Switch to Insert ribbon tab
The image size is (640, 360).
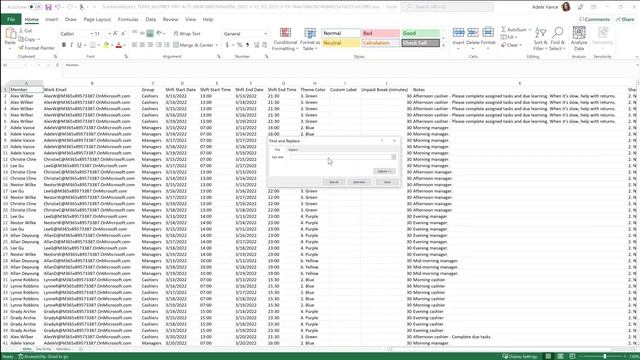click(51, 19)
